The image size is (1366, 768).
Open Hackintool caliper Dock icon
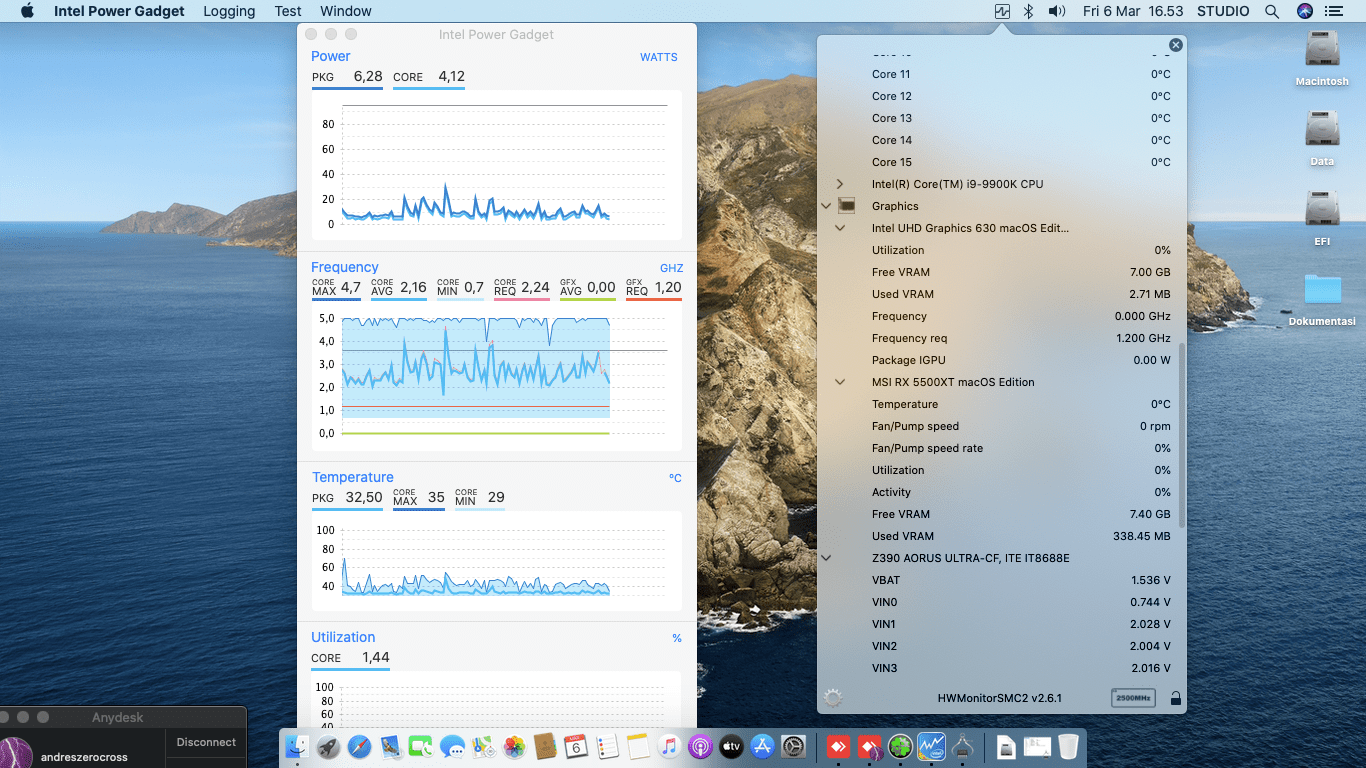(963, 746)
